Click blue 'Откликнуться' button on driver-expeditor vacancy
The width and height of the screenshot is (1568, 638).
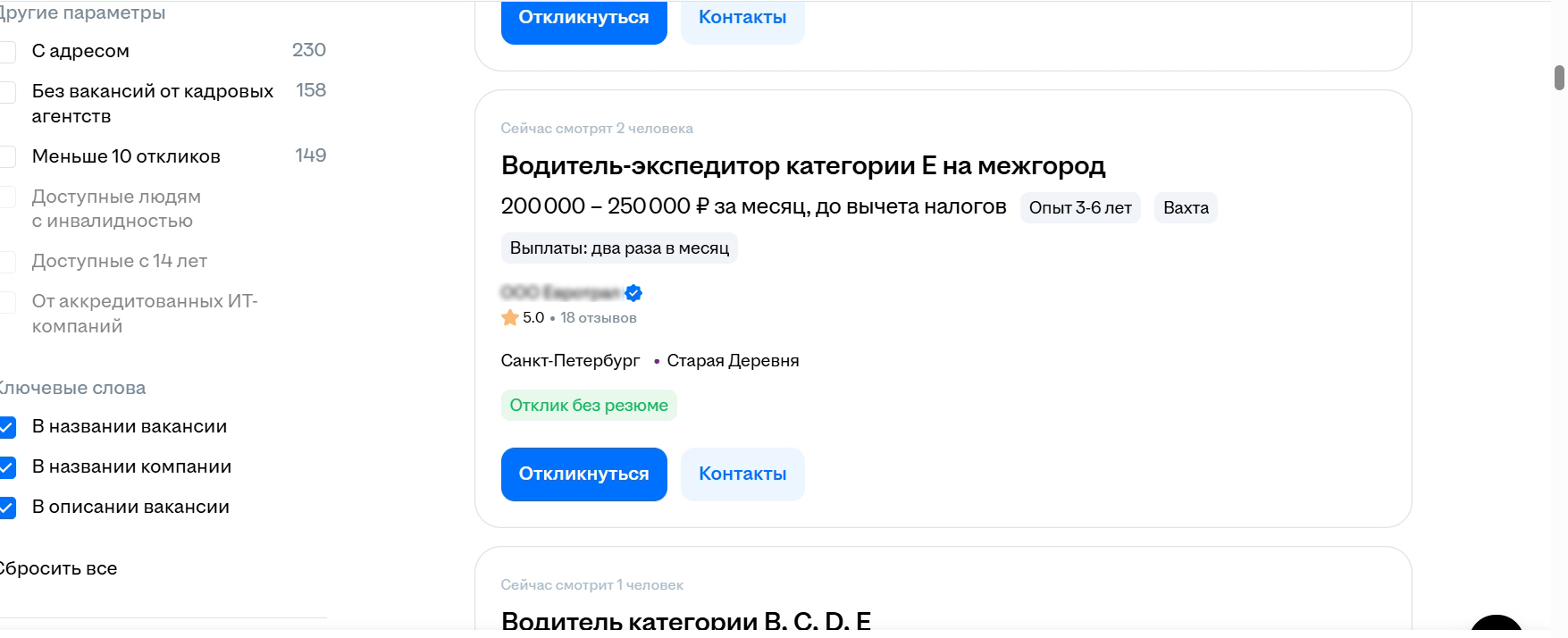pyautogui.click(x=584, y=474)
